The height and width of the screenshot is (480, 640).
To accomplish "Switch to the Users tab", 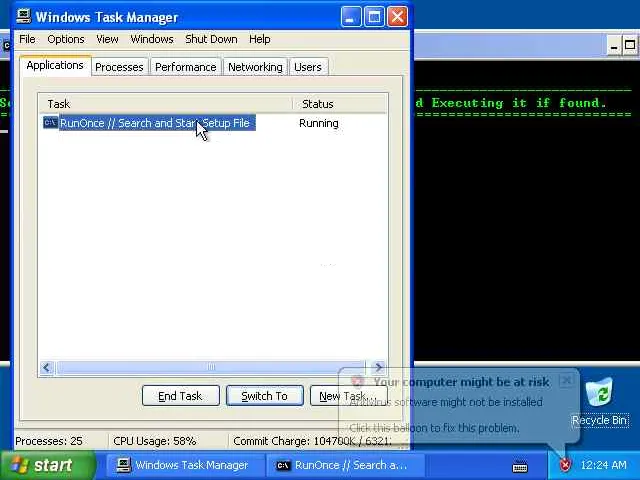I will click(308, 67).
